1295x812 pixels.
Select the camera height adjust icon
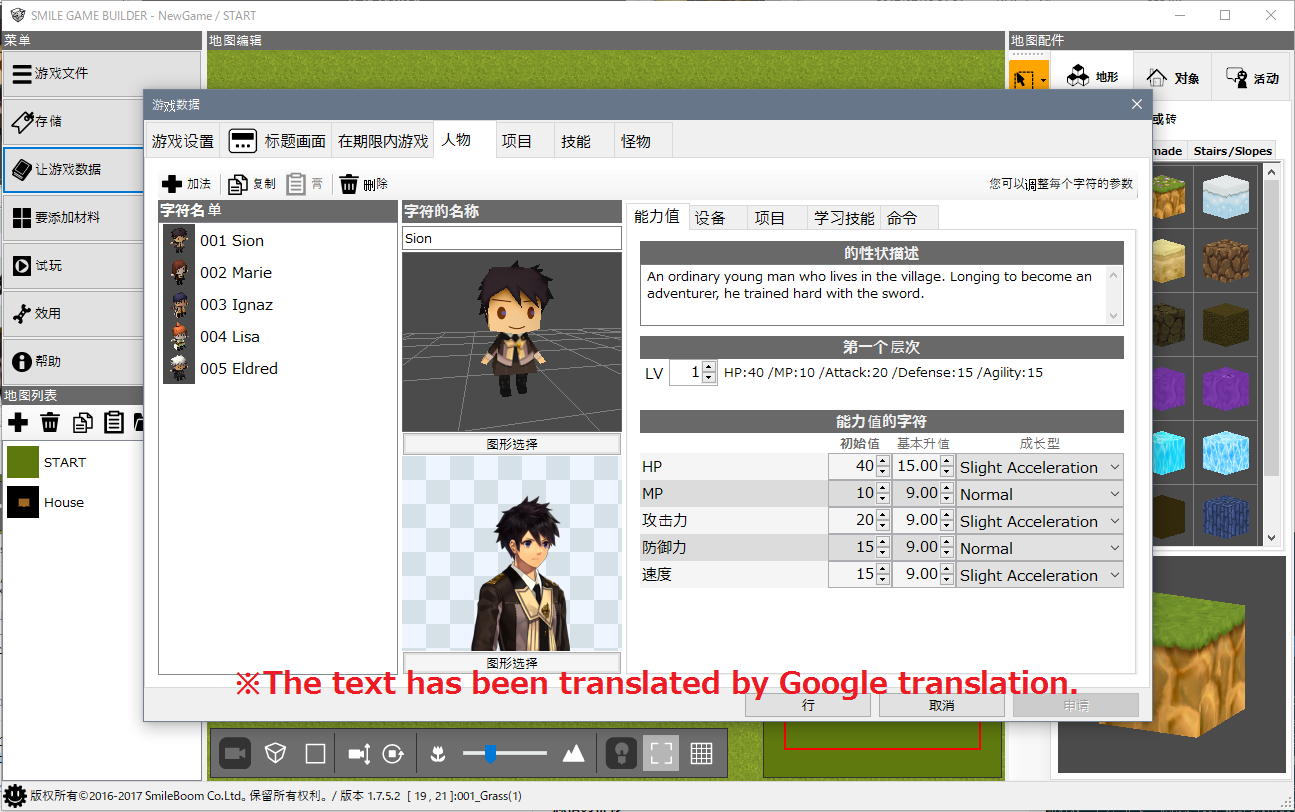tap(359, 753)
